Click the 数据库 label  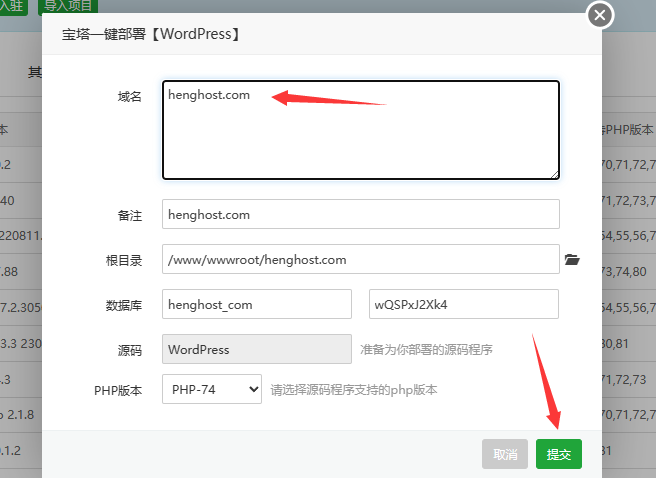tap(124, 305)
